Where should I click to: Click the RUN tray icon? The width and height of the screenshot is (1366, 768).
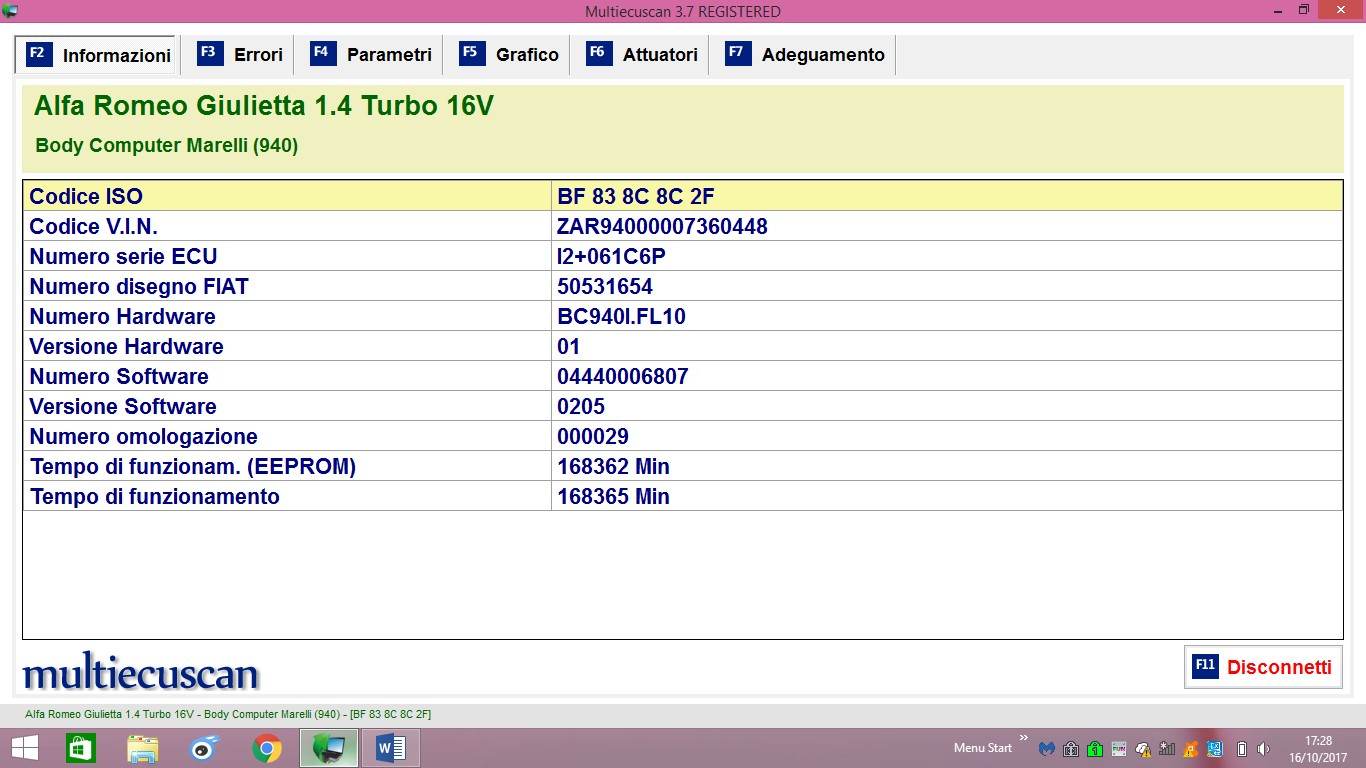click(x=1119, y=748)
